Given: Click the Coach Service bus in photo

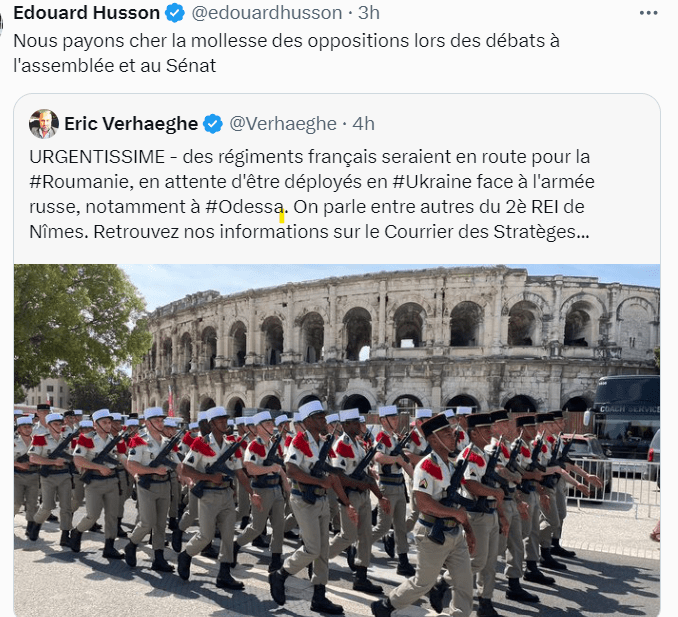Looking at the screenshot, I should pos(625,419).
